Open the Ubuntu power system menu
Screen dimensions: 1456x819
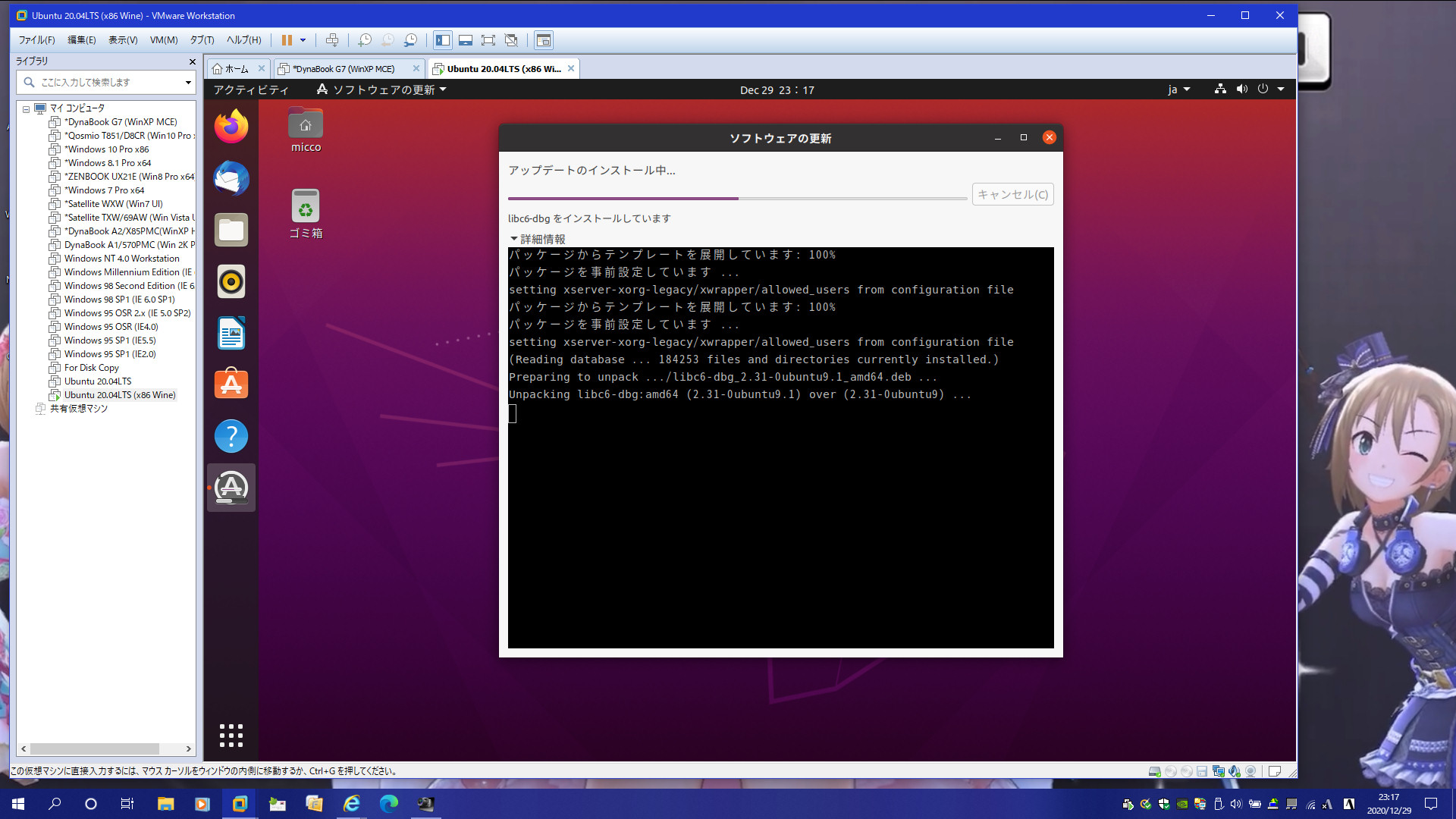[x=1271, y=89]
